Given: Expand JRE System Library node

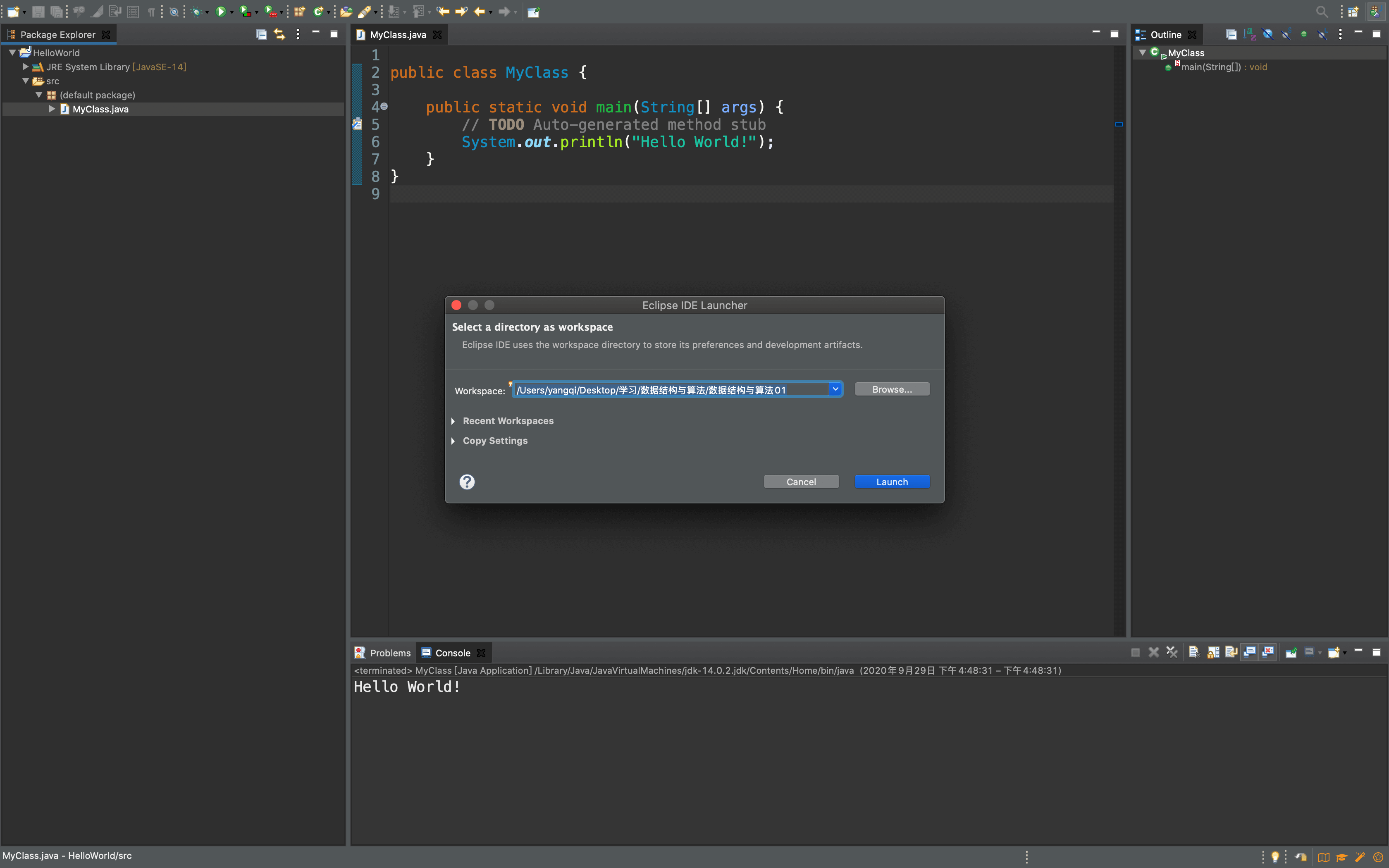Looking at the screenshot, I should coord(25,67).
